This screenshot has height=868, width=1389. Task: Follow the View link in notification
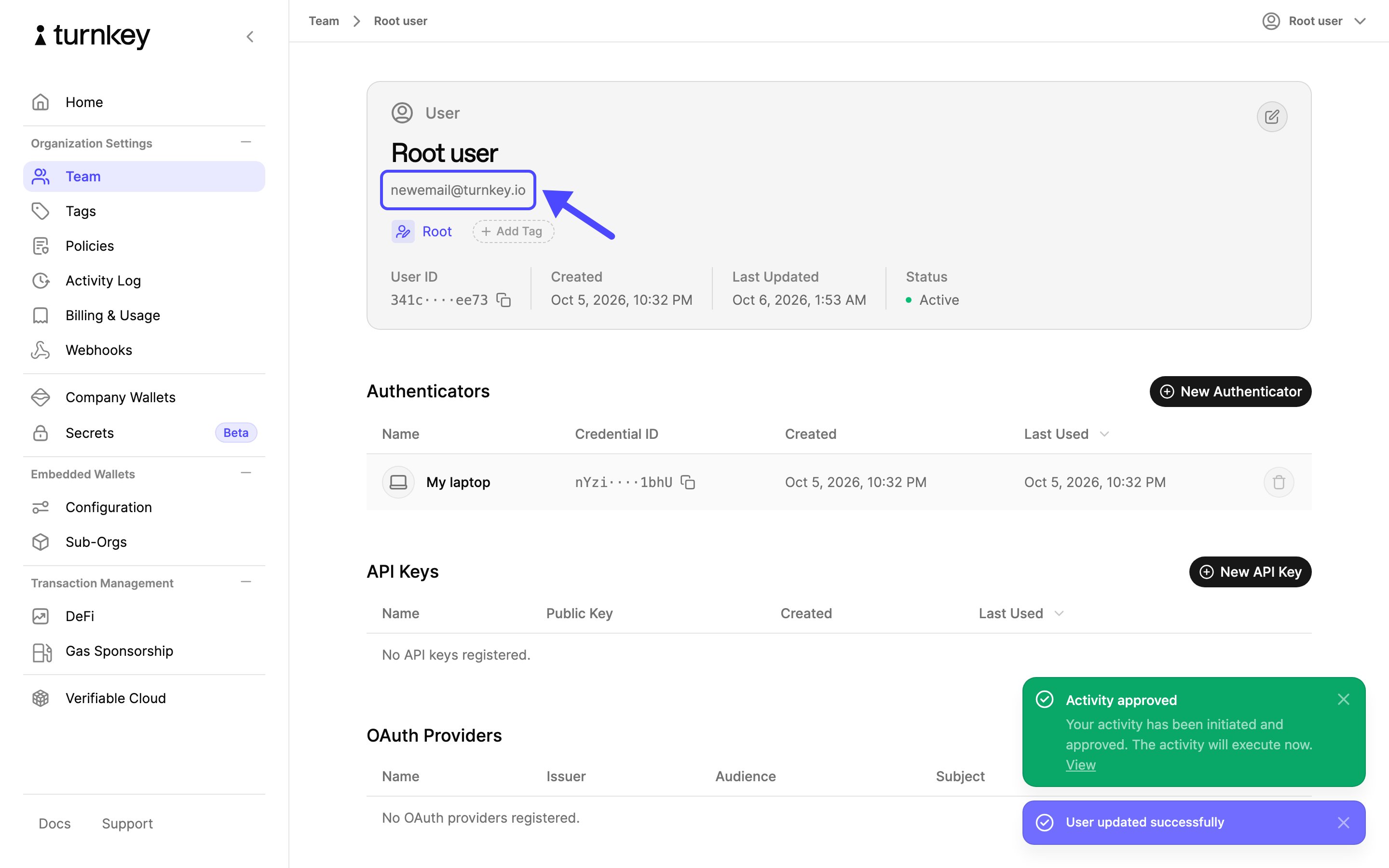(1080, 765)
